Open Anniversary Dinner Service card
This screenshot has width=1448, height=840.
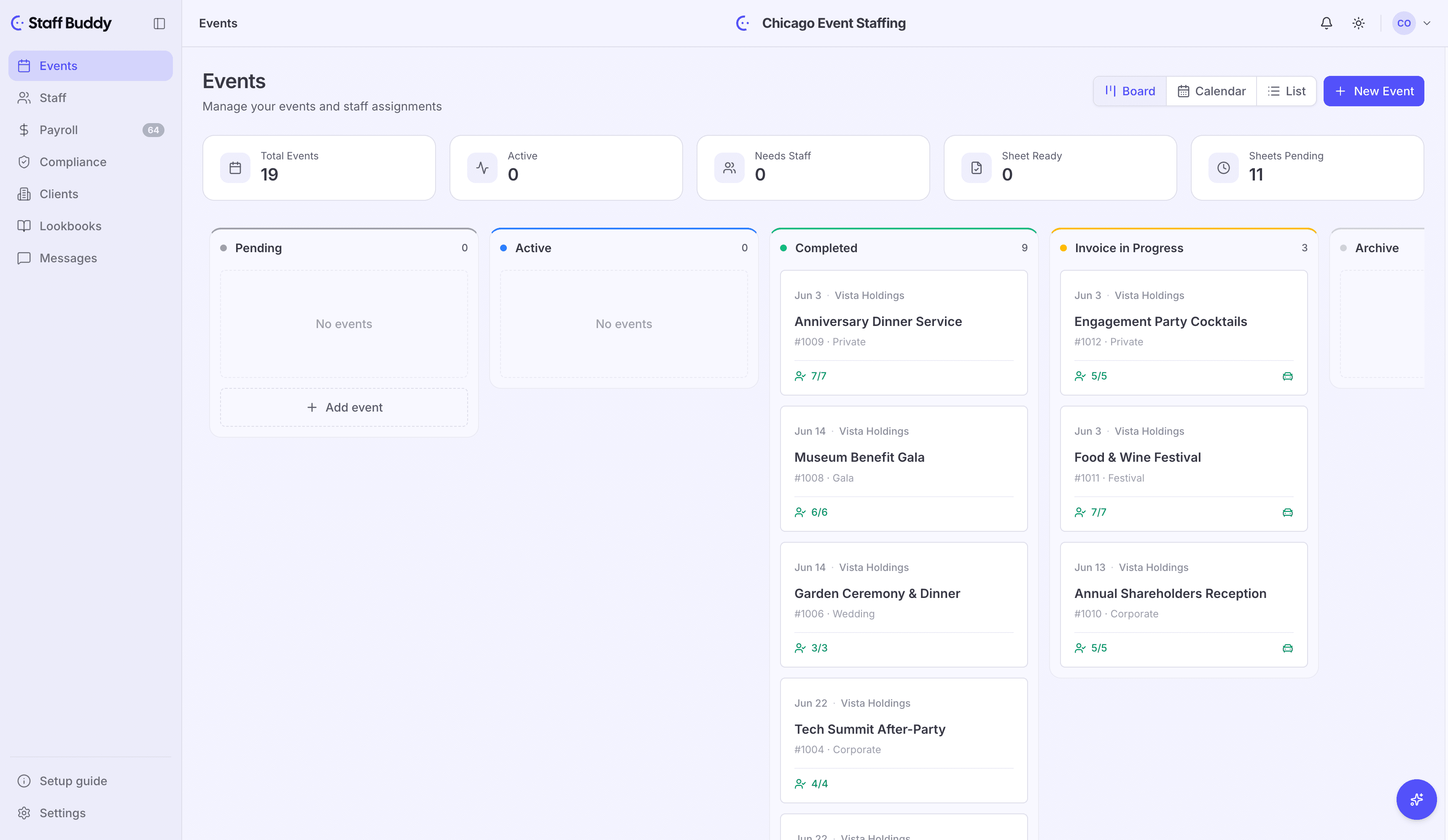point(903,333)
